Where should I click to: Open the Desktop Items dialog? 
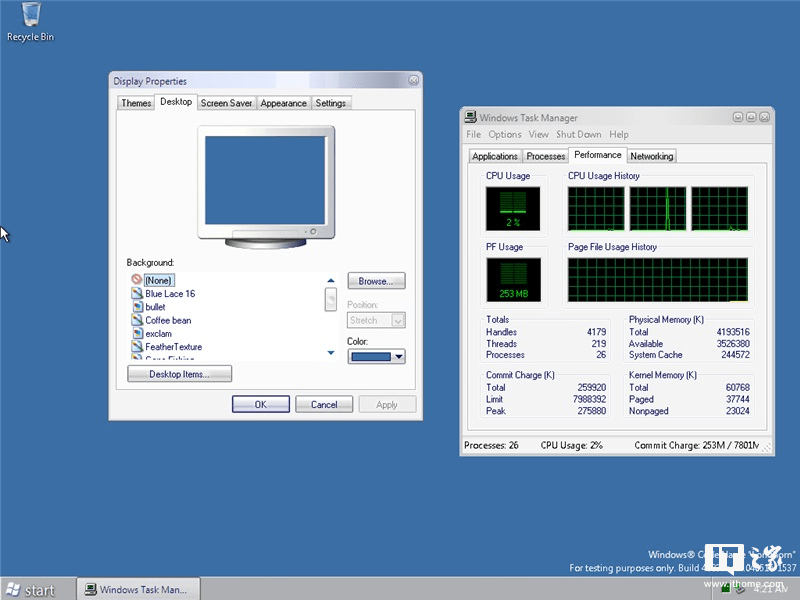coord(179,372)
